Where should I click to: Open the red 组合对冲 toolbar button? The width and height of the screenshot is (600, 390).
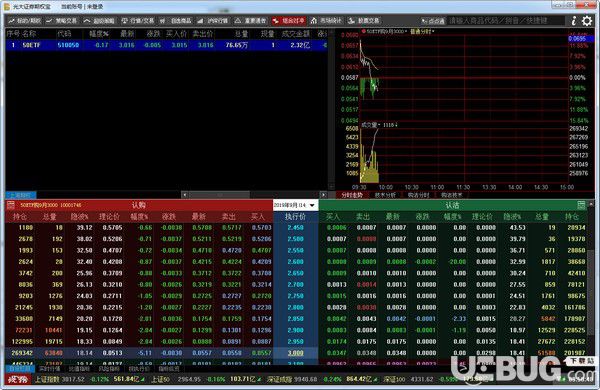click(x=289, y=21)
